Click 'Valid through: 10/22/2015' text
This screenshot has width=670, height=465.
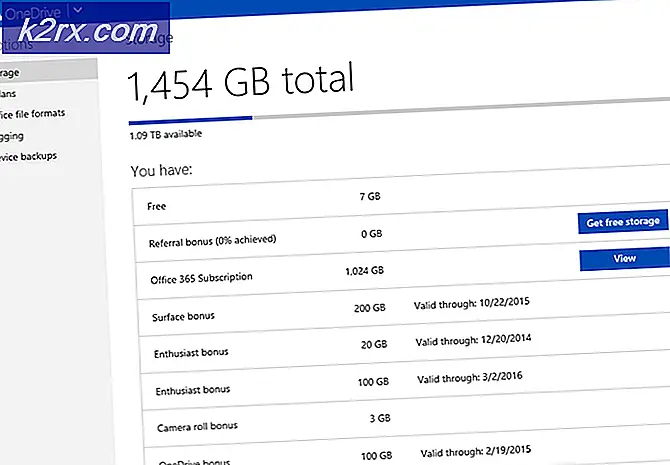pyautogui.click(x=472, y=303)
